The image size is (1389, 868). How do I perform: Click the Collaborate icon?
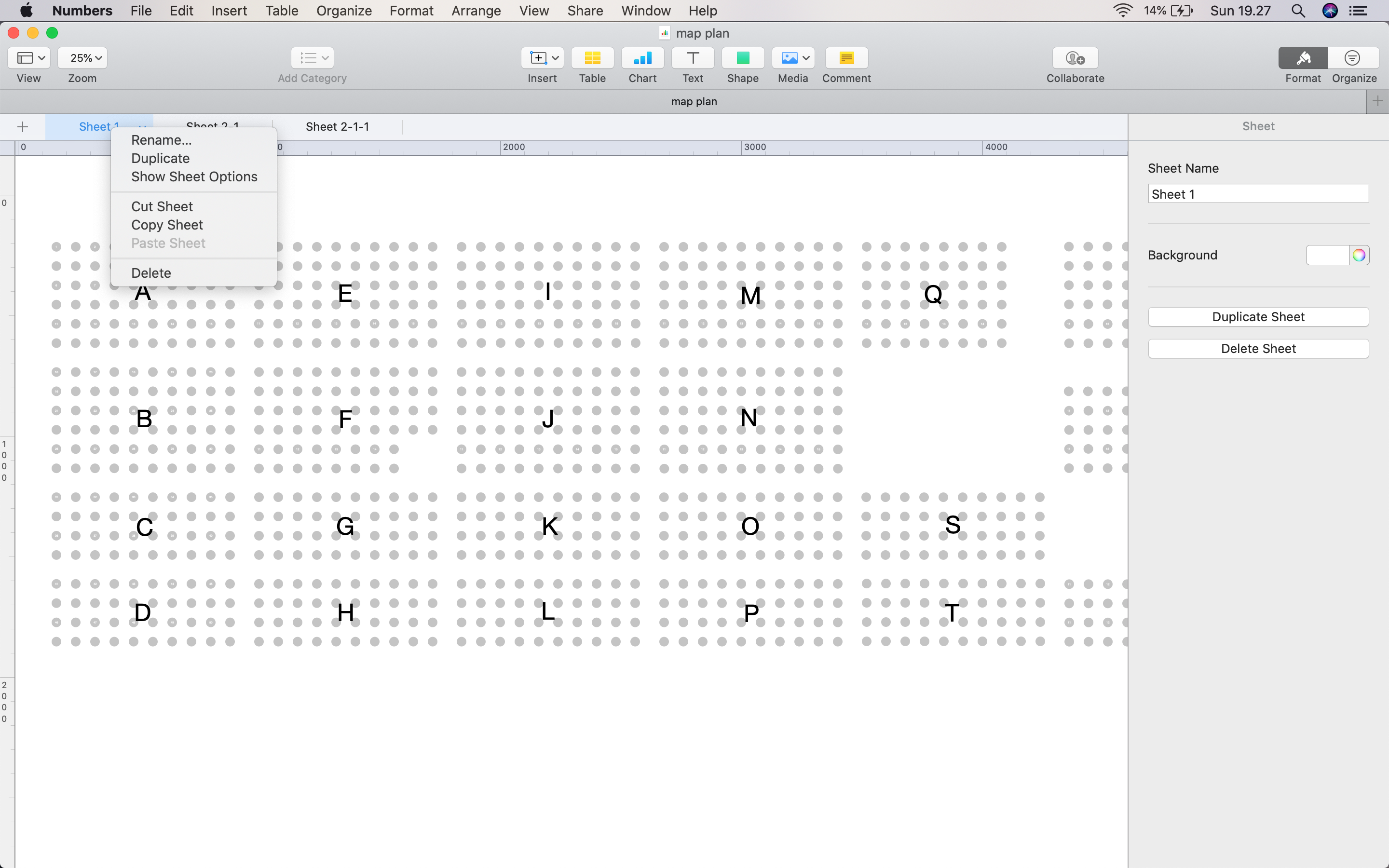click(x=1075, y=58)
